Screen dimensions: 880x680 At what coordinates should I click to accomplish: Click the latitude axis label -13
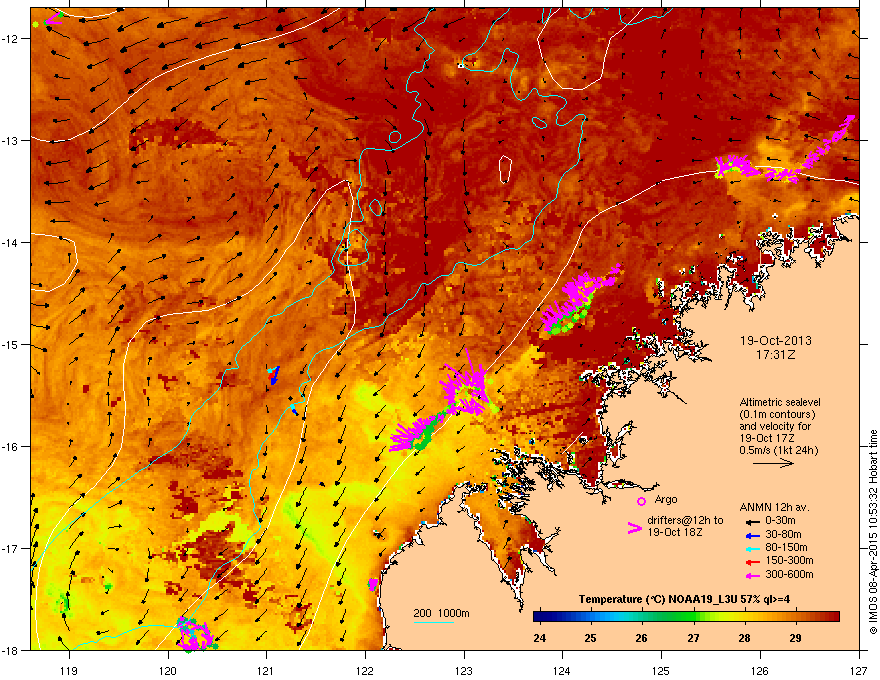(11, 141)
